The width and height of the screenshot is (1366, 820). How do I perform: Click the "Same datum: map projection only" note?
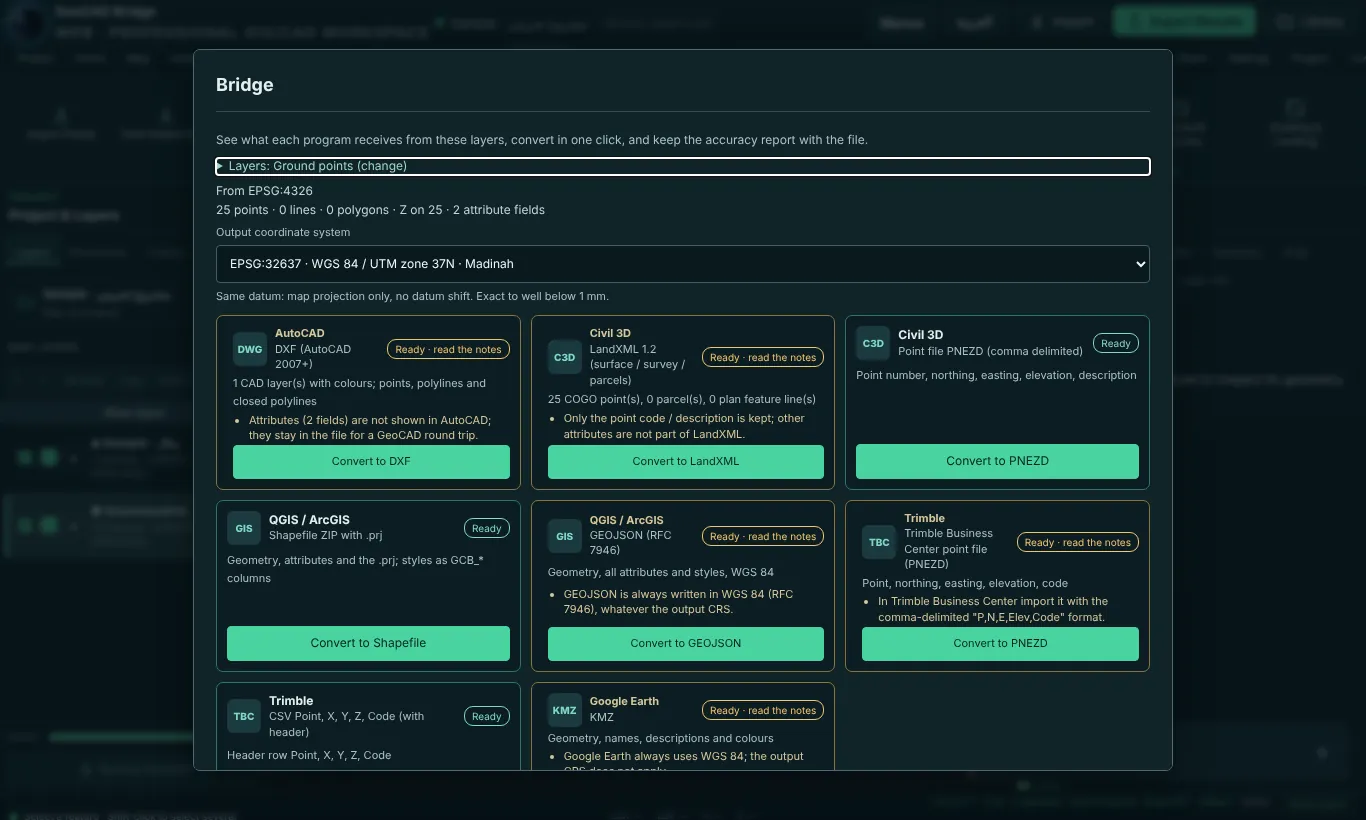coord(412,296)
